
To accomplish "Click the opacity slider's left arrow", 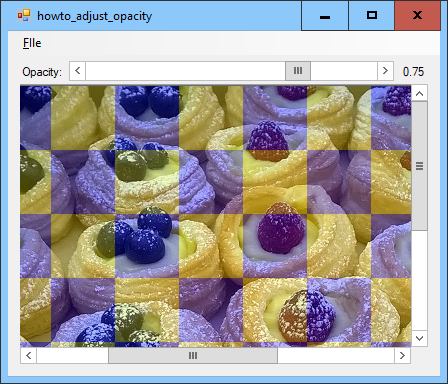I will coord(78,71).
